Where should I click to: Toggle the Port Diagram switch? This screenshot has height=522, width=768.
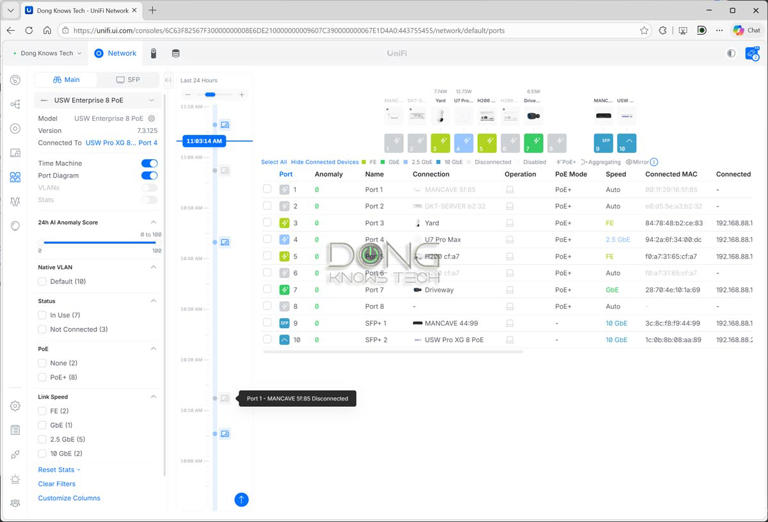149,176
